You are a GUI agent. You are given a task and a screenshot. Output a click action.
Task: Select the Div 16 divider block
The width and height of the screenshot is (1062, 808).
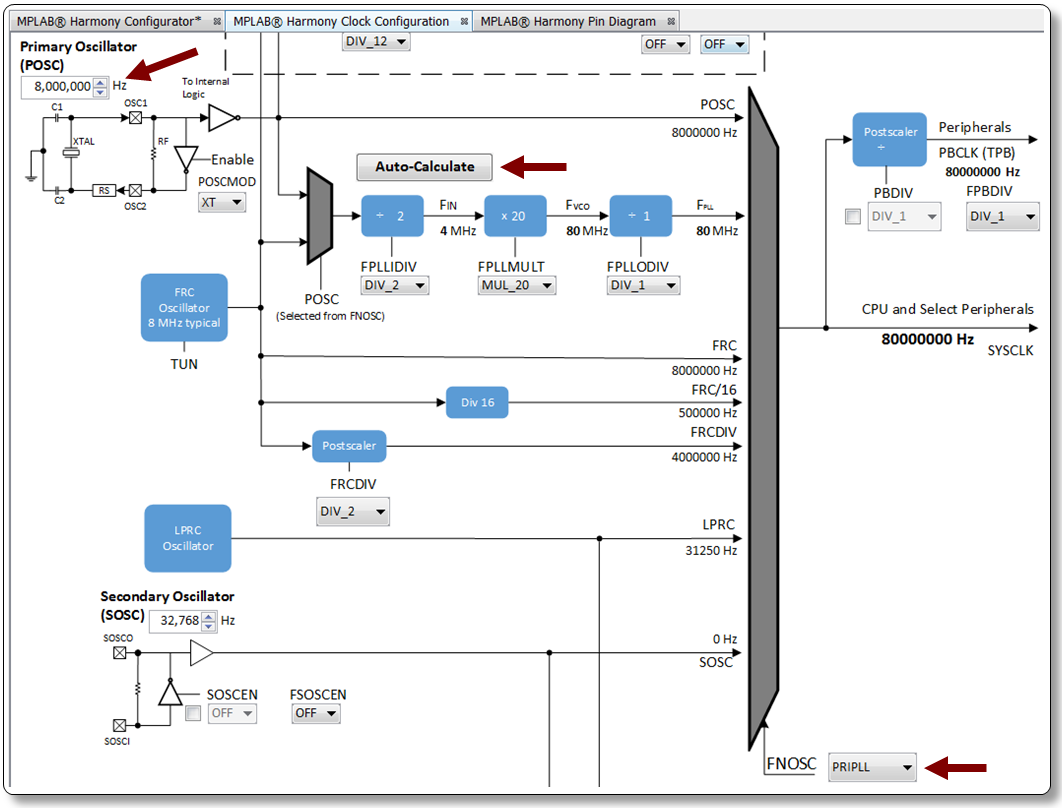pos(477,403)
